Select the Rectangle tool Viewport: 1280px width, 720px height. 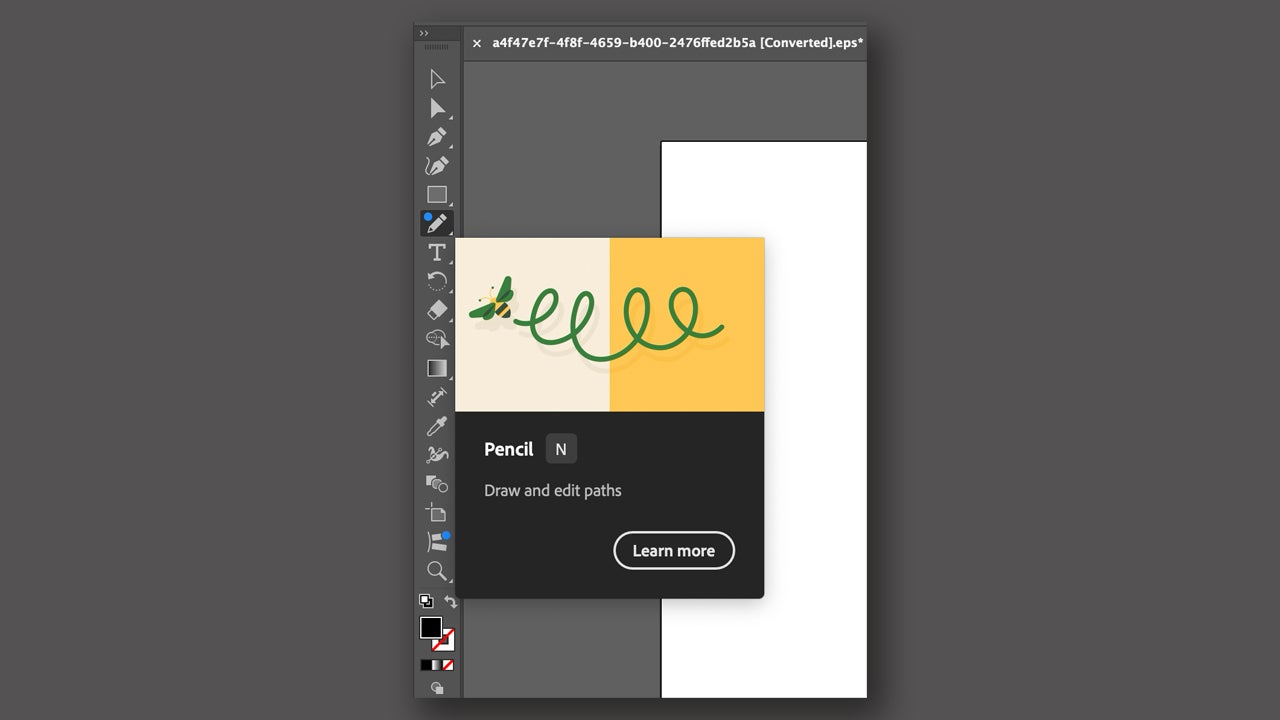pos(437,194)
